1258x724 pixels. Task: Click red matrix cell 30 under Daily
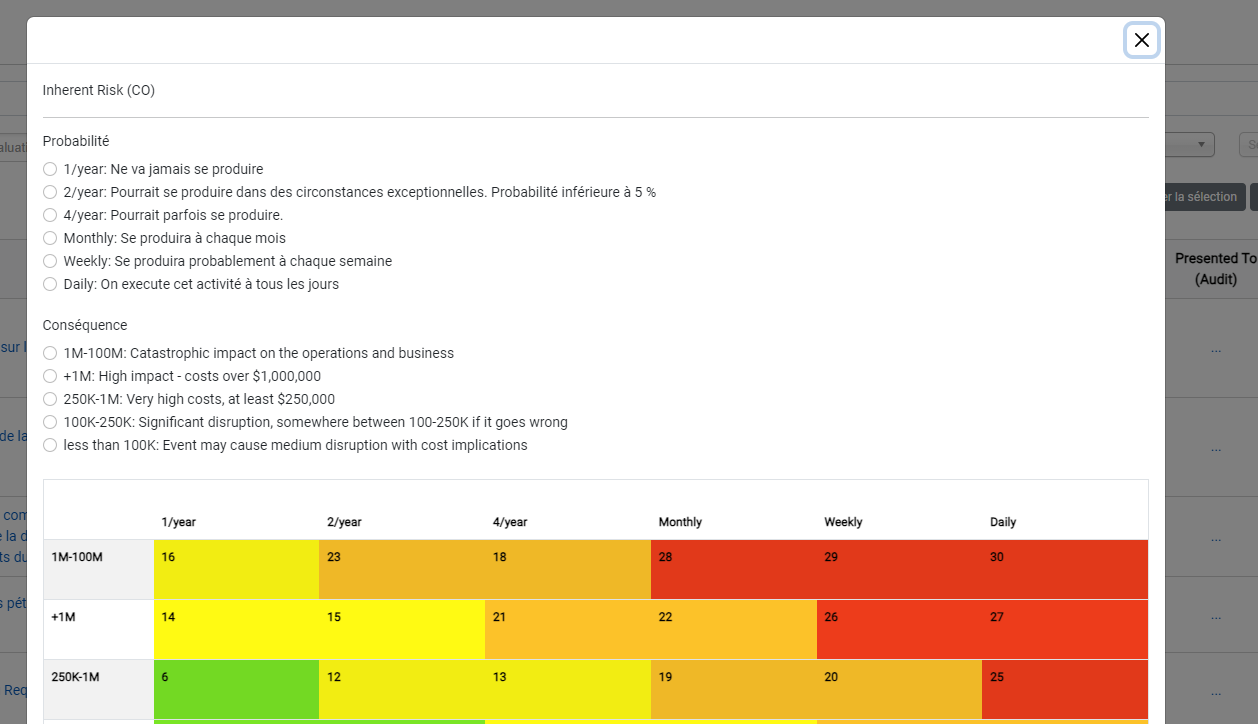[1065, 569]
